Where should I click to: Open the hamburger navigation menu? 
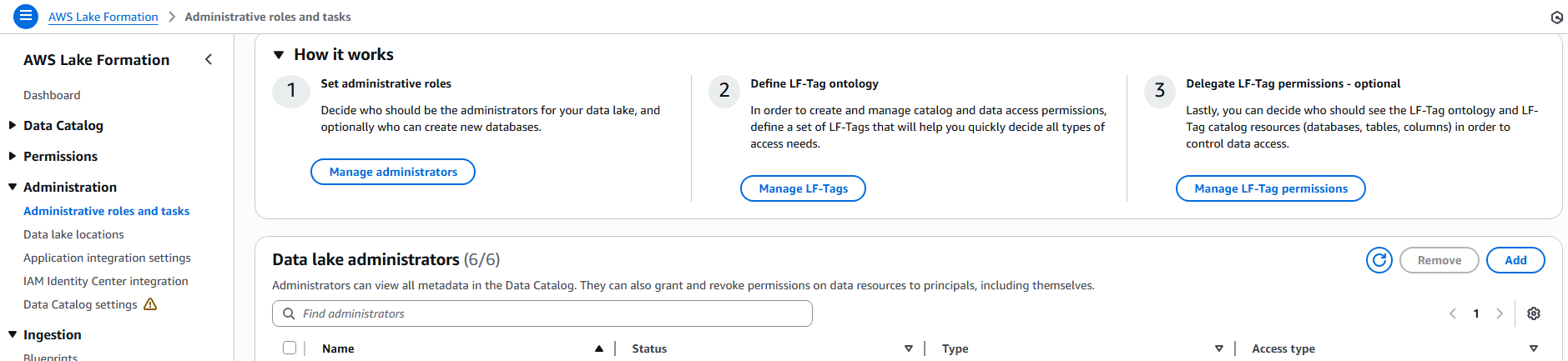[x=26, y=16]
